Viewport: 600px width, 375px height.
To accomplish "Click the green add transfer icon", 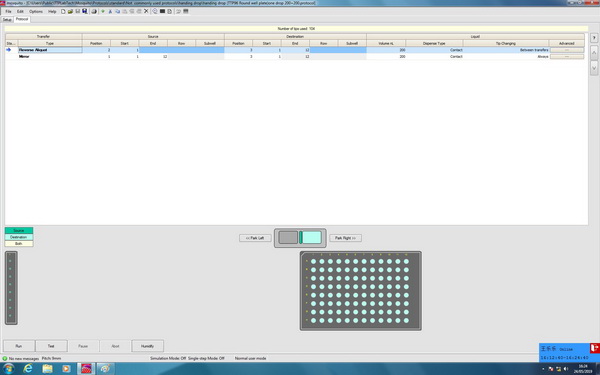I will click(103, 11).
